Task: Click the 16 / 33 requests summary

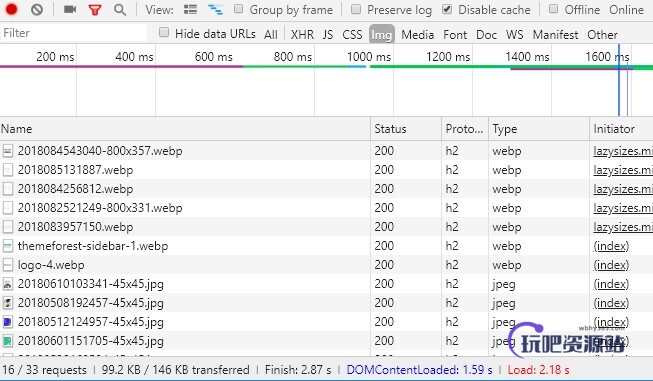Action: tap(44, 369)
